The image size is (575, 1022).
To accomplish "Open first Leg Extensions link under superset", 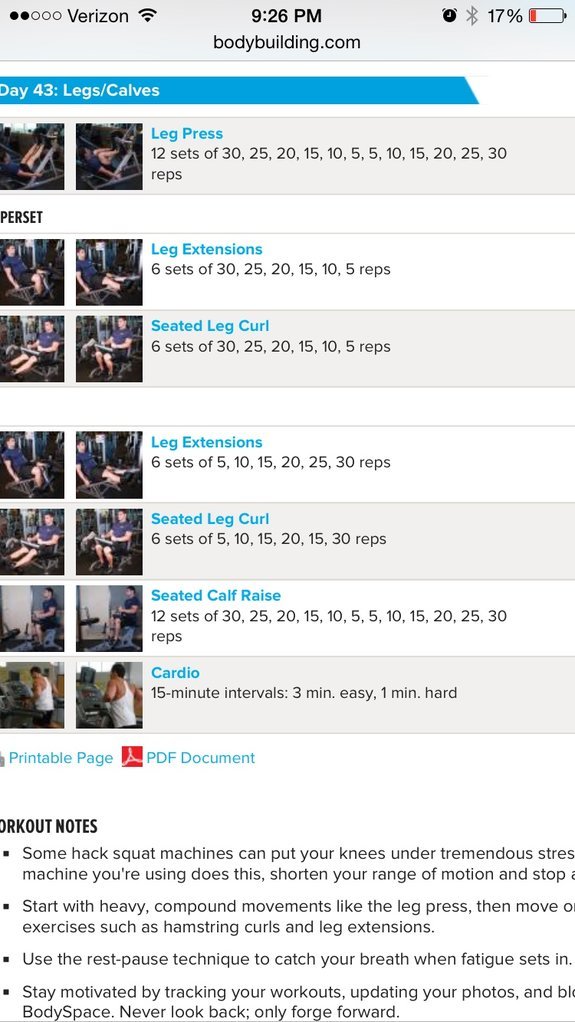I will click(207, 249).
